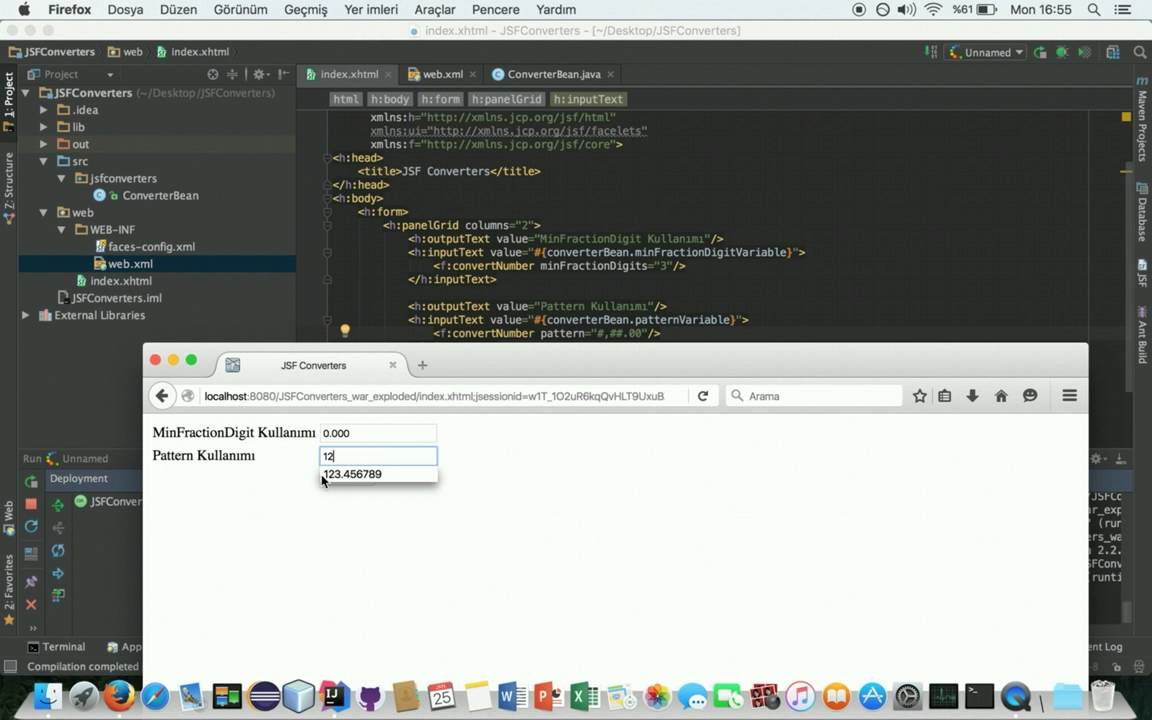This screenshot has height=720, width=1152.
Task: Collapse the src folder
Action: coord(43,161)
